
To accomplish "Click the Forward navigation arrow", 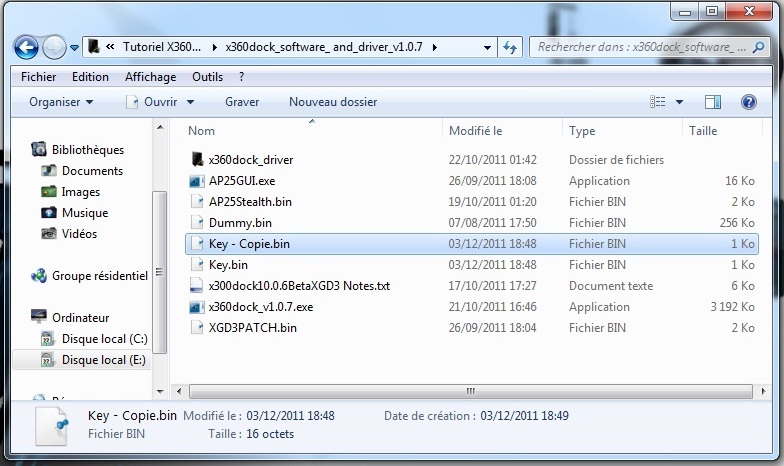I will tap(54, 48).
